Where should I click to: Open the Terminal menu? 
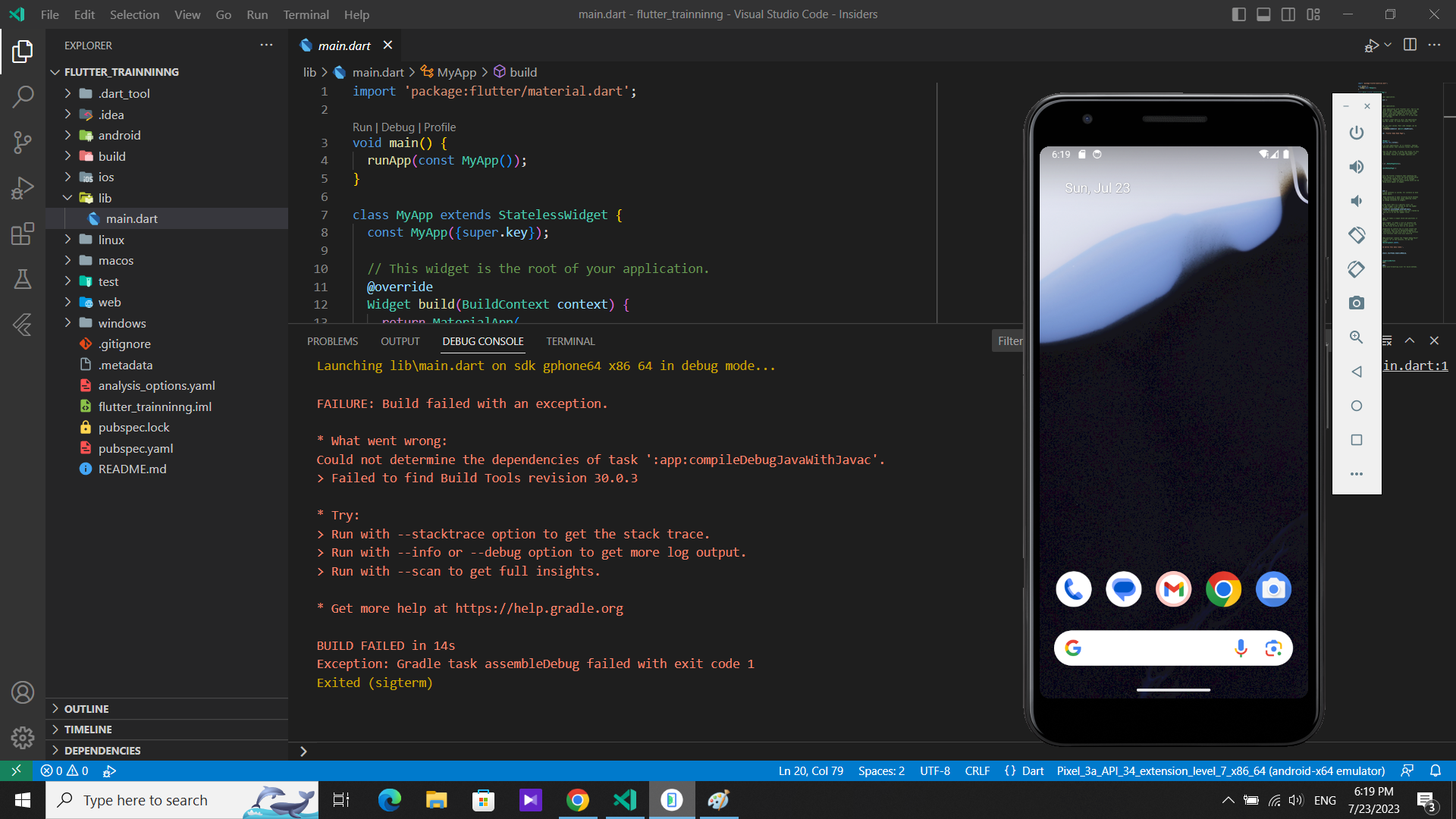[x=306, y=14]
